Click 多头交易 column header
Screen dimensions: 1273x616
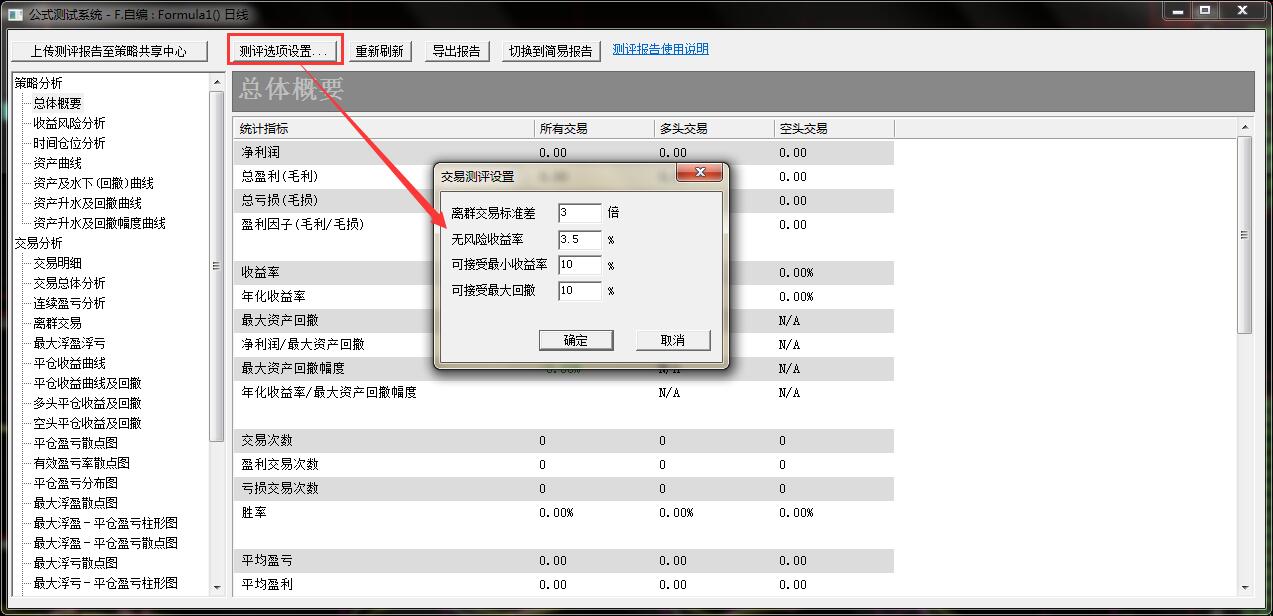[x=683, y=128]
